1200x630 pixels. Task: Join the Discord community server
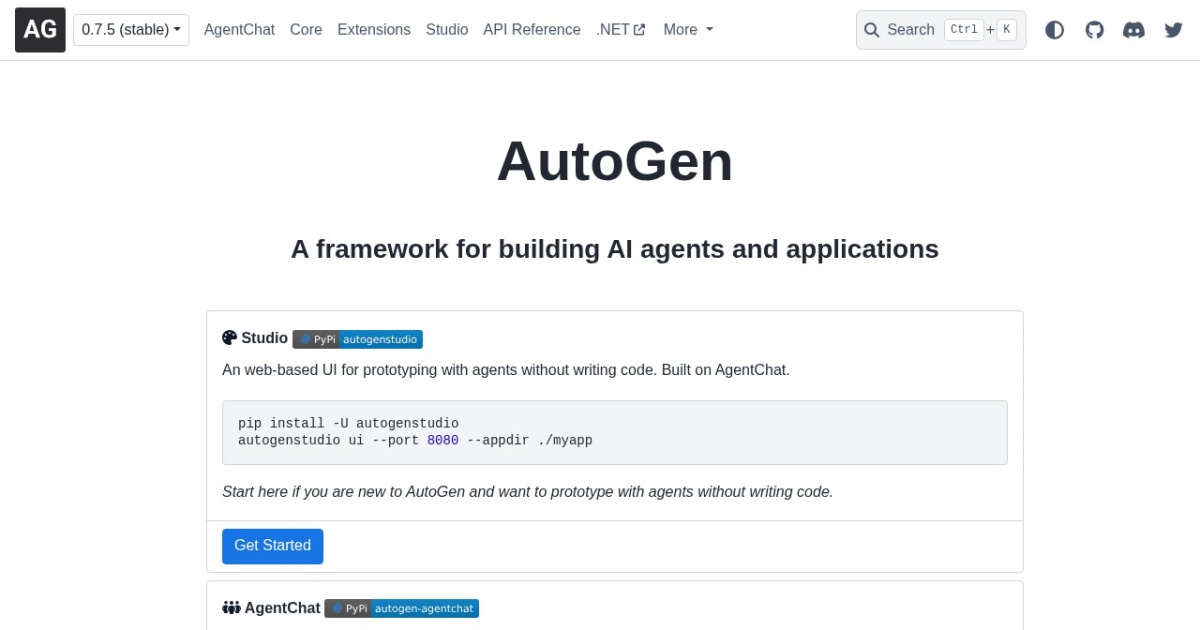tap(1133, 30)
